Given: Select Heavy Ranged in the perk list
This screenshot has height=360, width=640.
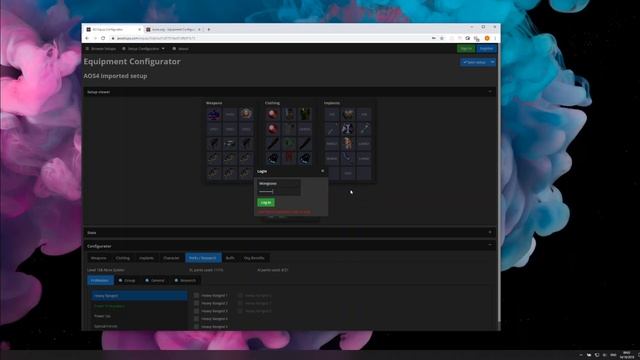Looking at the screenshot, I should (x=139, y=296).
